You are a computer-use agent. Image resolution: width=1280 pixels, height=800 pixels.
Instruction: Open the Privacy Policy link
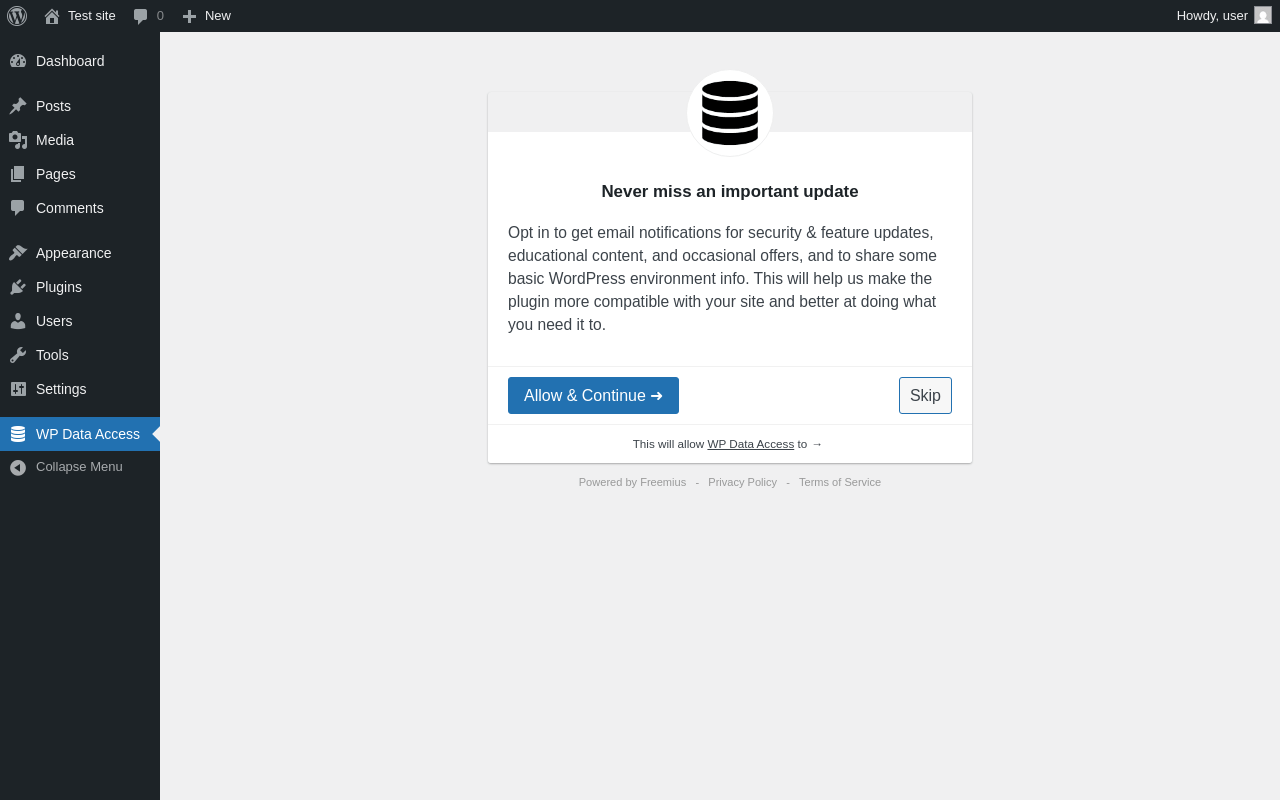742,482
